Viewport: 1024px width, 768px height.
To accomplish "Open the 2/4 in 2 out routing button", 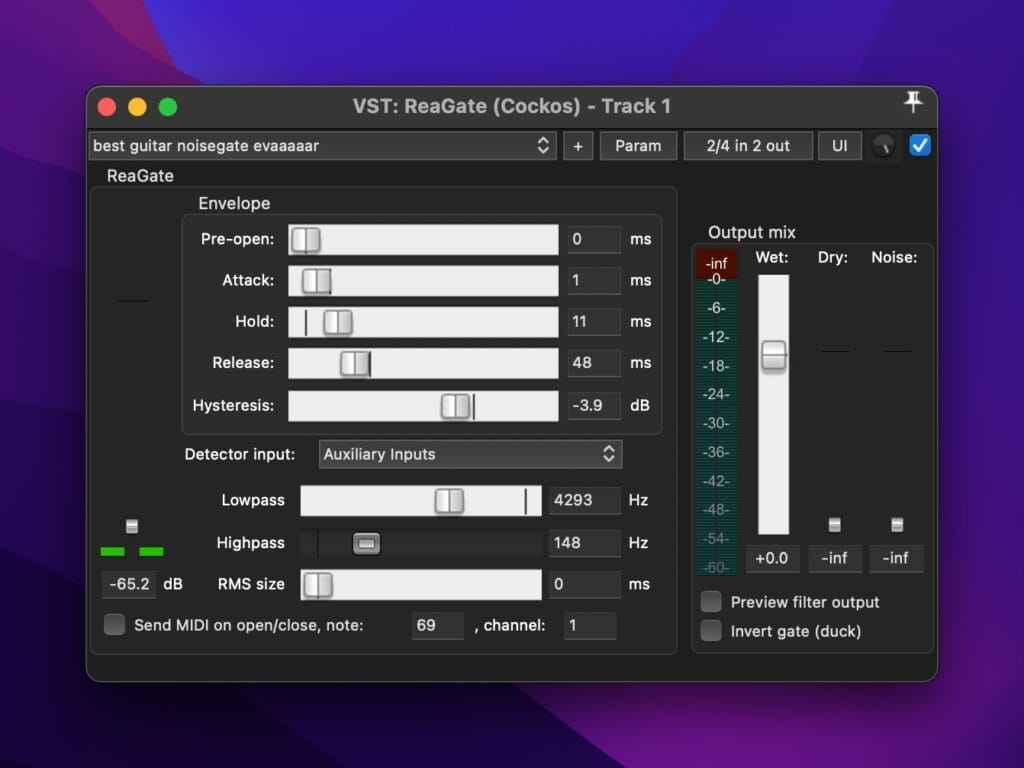I will 748,146.
